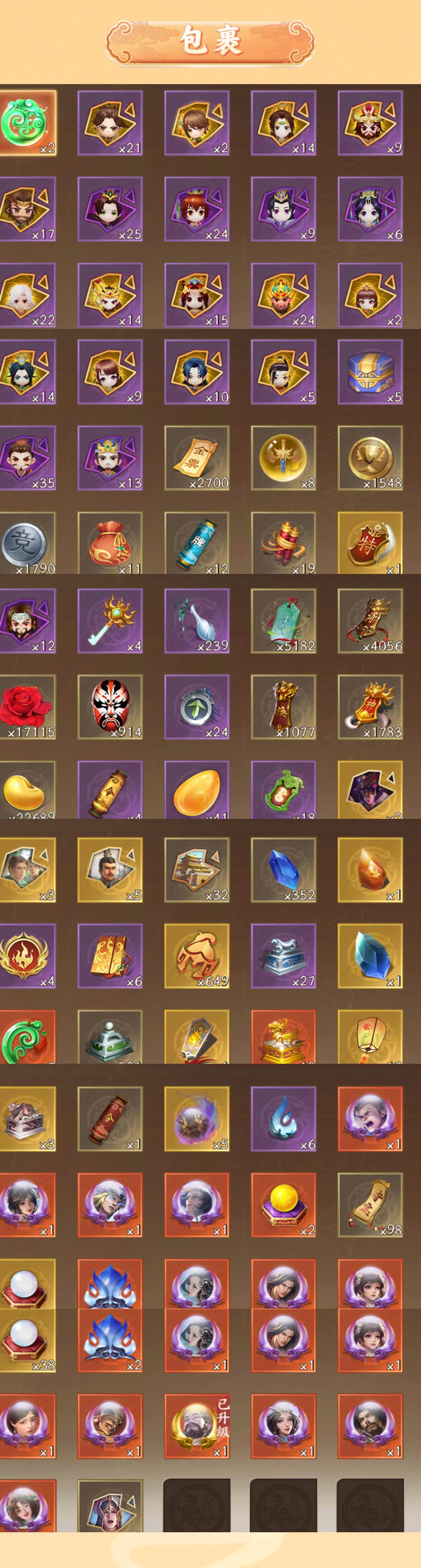Image resolution: width=421 pixels, height=1568 pixels.
Task: Select the flame emblem badge x4
Action: point(27,956)
